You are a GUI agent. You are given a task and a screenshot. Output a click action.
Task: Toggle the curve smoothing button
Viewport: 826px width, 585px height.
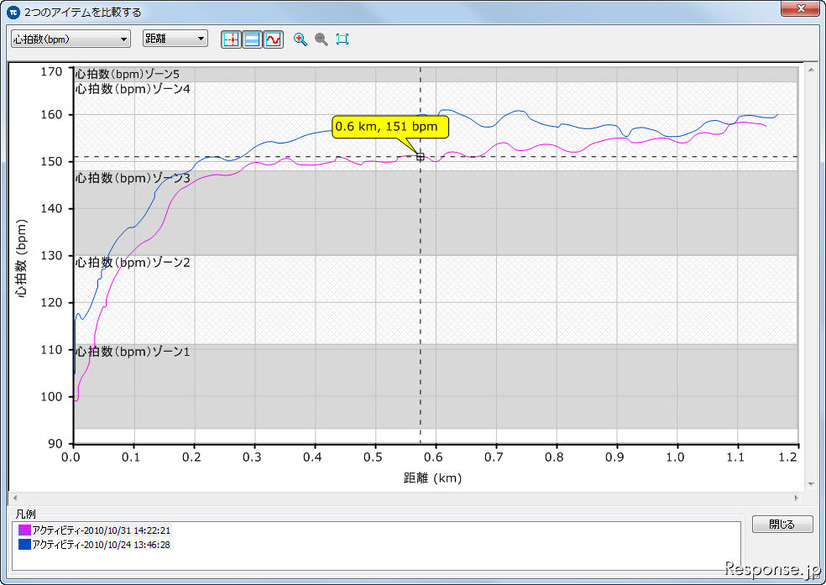coord(273,39)
